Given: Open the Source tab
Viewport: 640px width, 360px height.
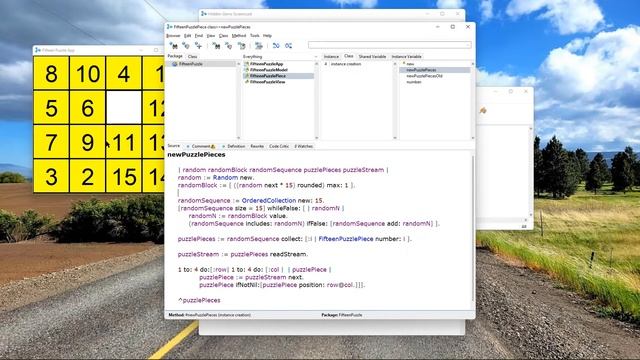Looking at the screenshot, I should [x=173, y=146].
